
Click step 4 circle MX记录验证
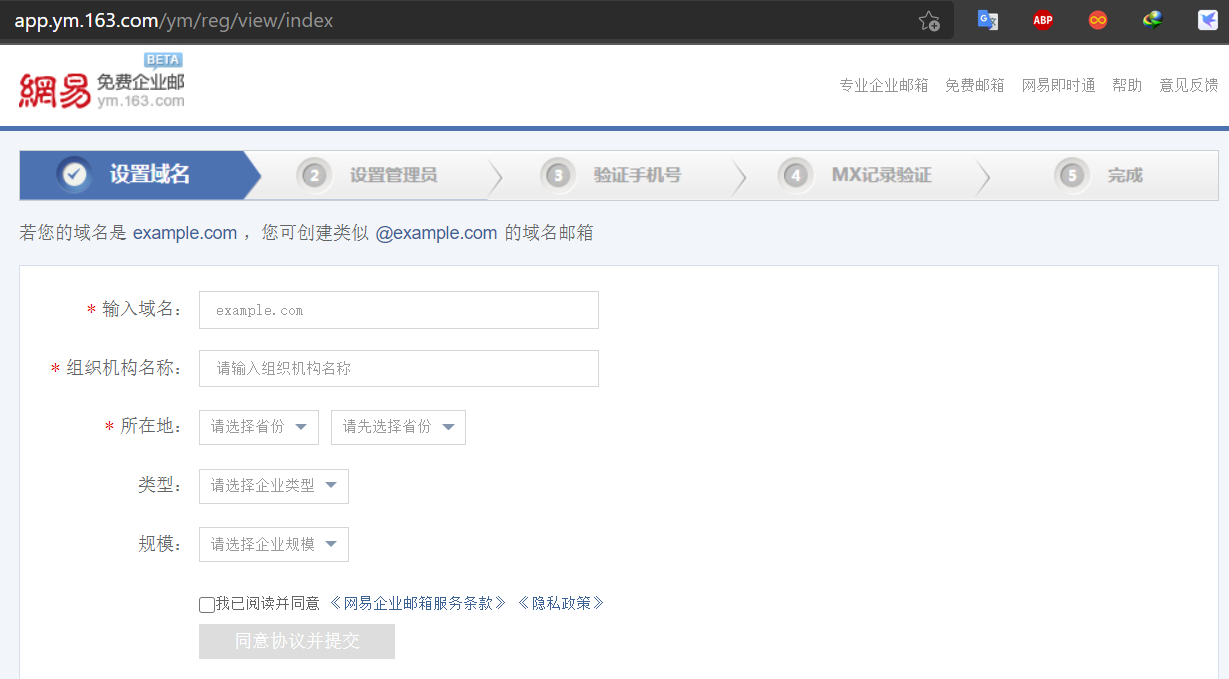point(795,174)
